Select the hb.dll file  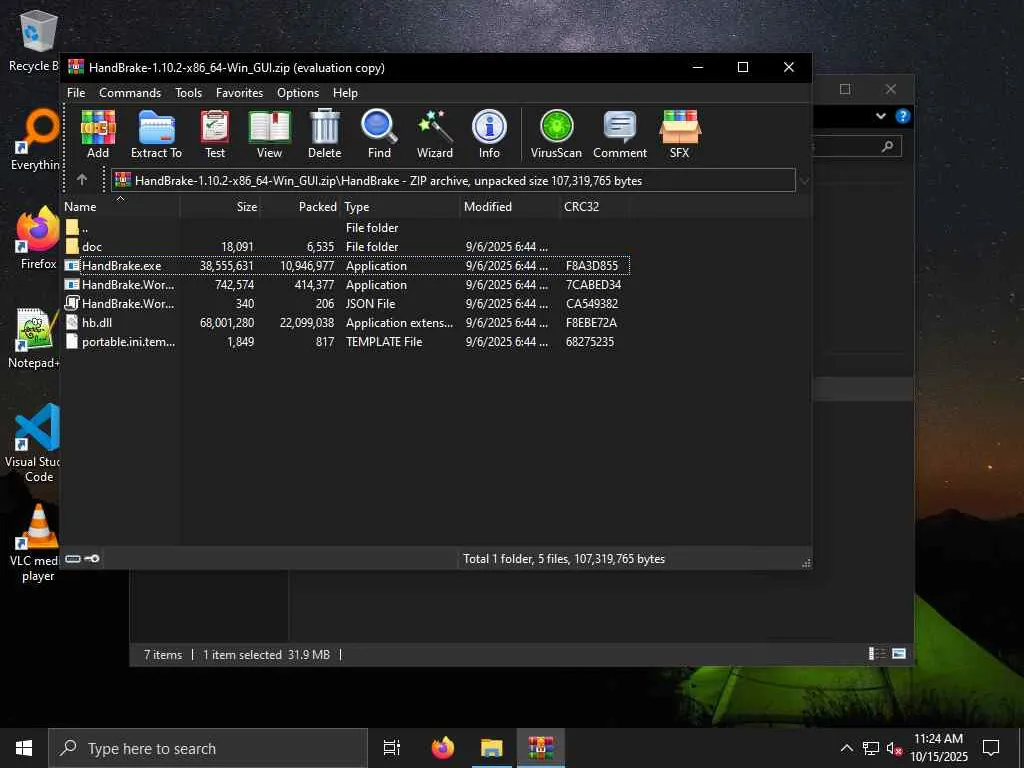tap(346, 322)
